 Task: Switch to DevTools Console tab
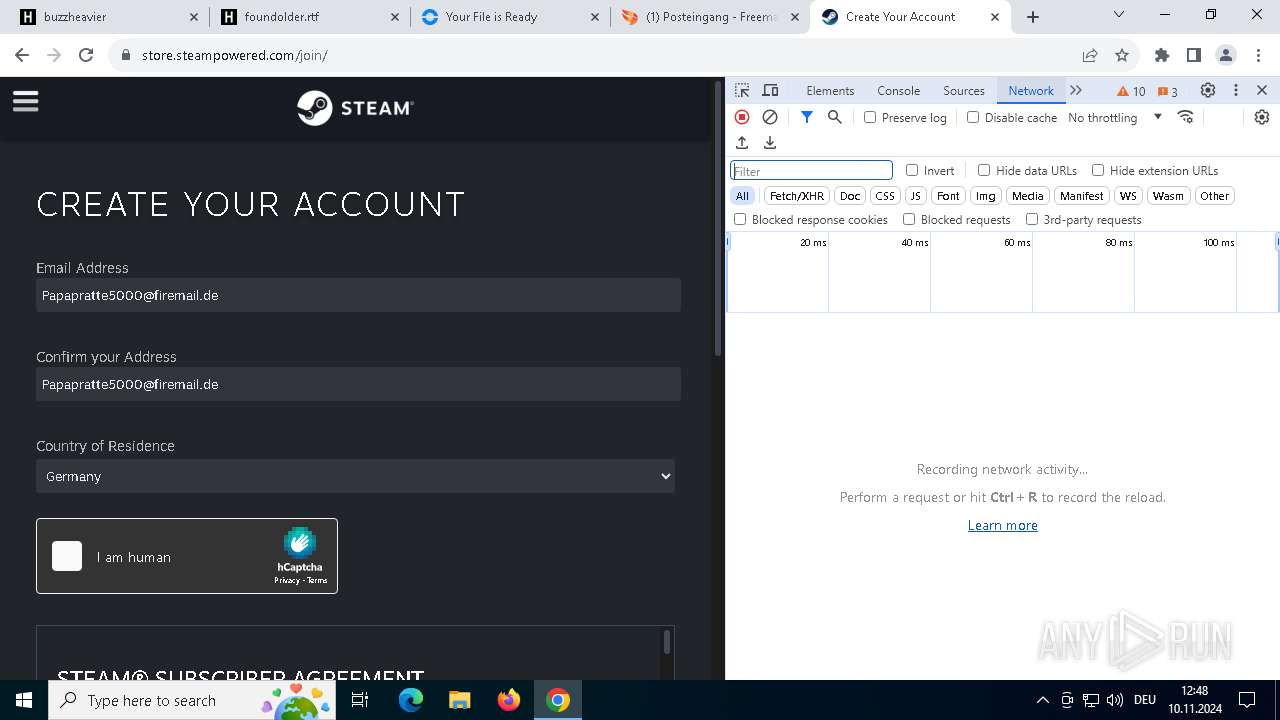(x=898, y=91)
